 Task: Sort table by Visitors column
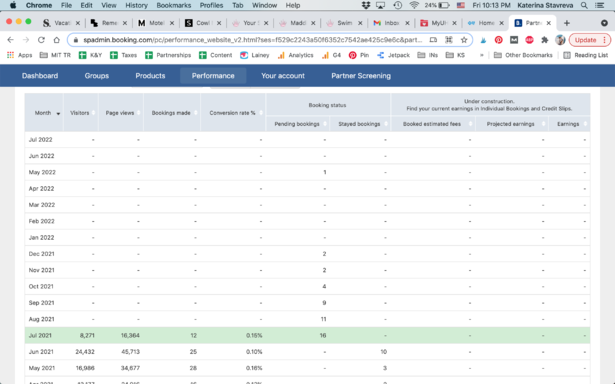[x=81, y=113]
